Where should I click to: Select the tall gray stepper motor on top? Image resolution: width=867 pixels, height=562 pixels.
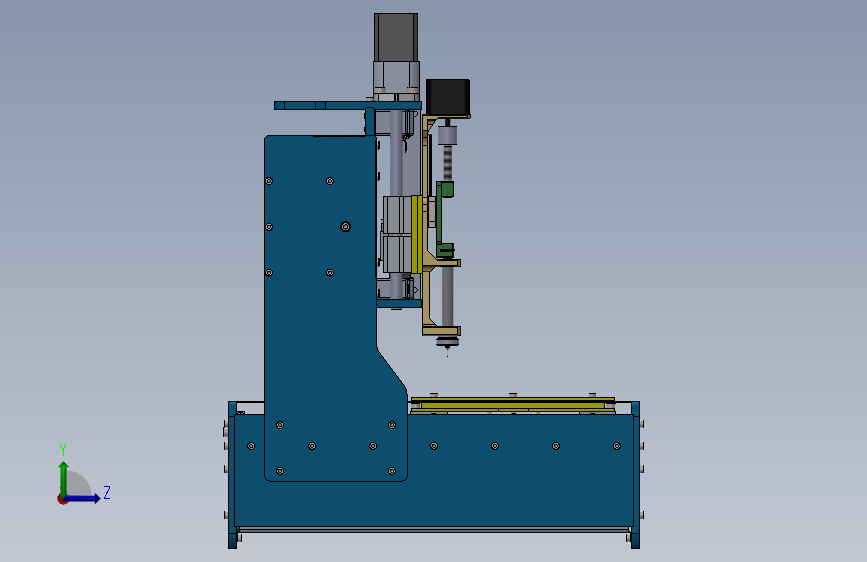click(396, 37)
